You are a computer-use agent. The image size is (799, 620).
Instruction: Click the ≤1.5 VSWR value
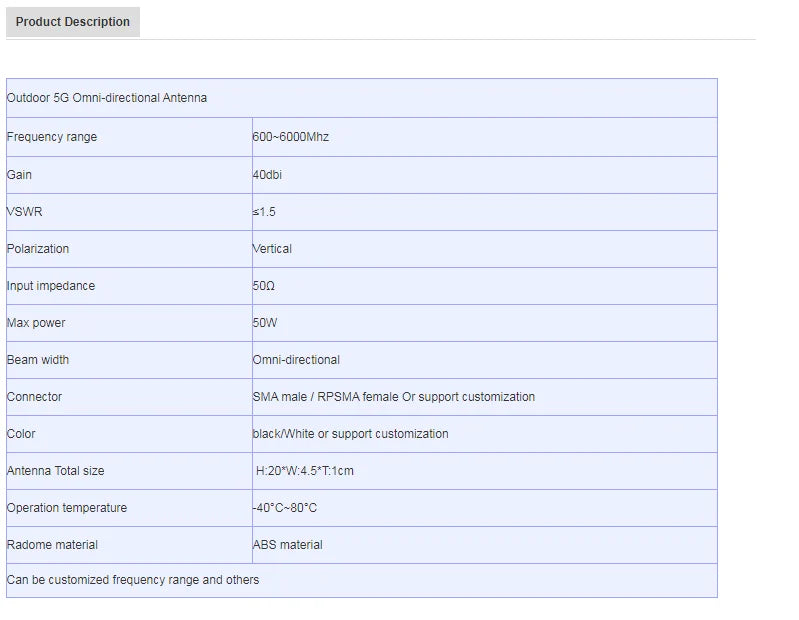[x=264, y=212]
